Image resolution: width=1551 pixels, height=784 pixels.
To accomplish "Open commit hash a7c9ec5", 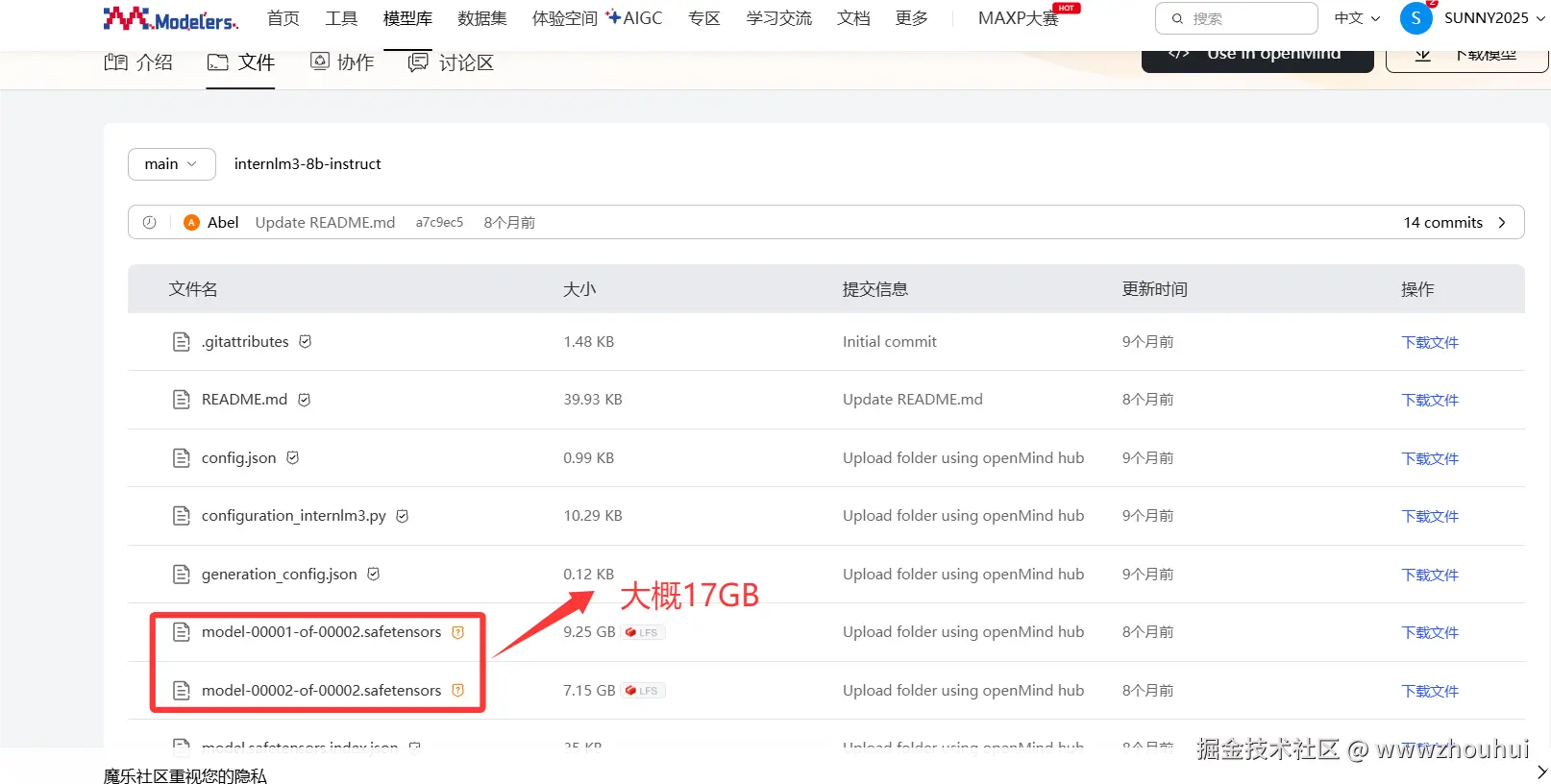I will pos(439,222).
